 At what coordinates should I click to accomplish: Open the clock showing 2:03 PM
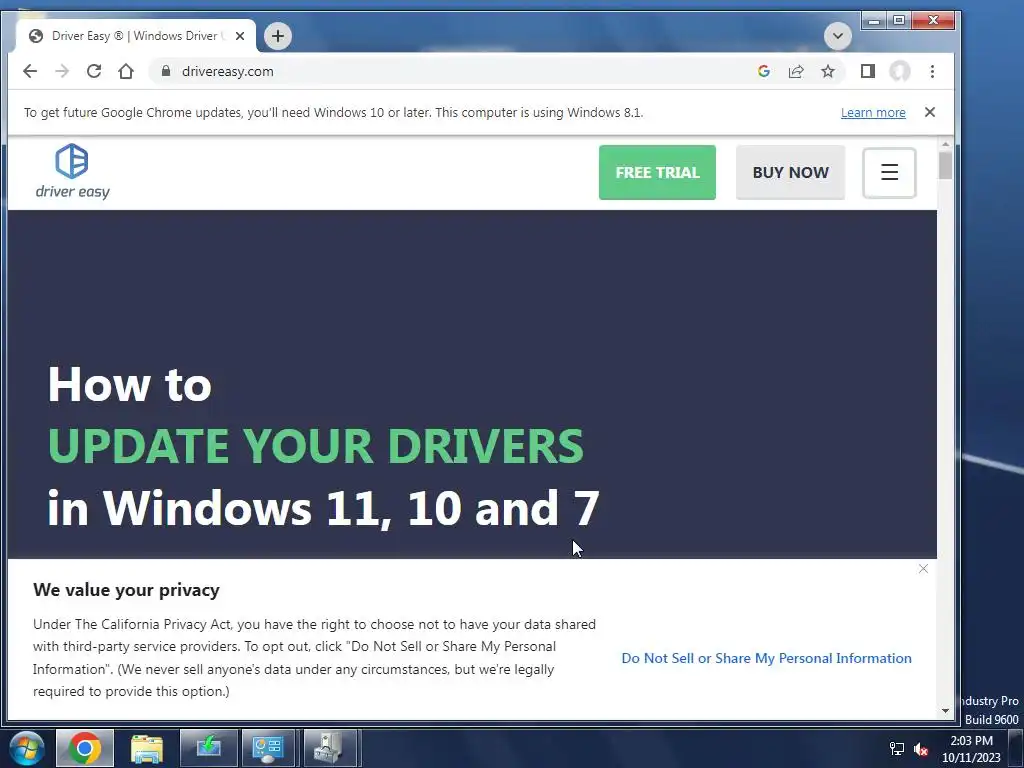pos(971,749)
